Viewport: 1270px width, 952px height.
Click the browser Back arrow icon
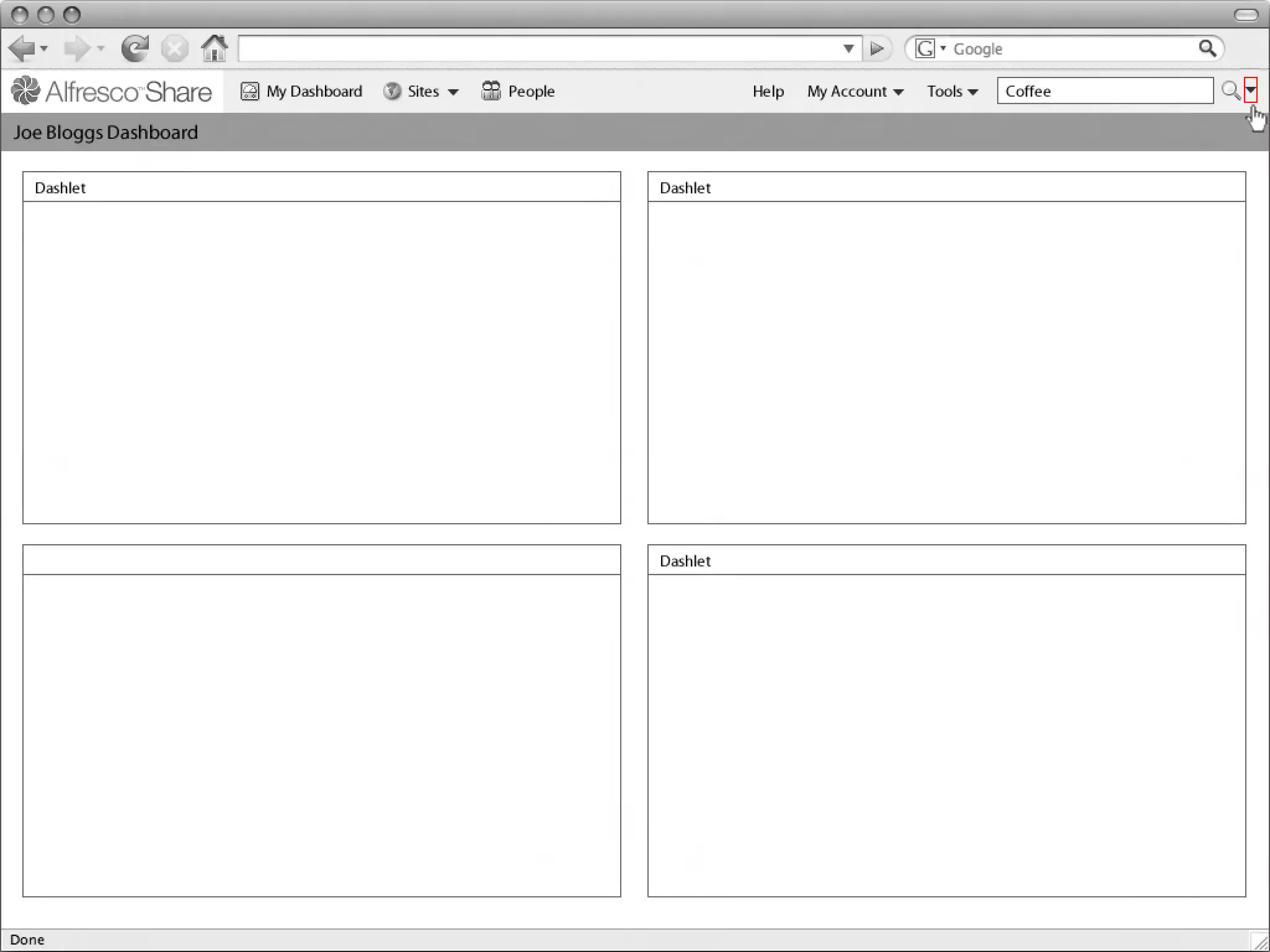tap(22, 48)
